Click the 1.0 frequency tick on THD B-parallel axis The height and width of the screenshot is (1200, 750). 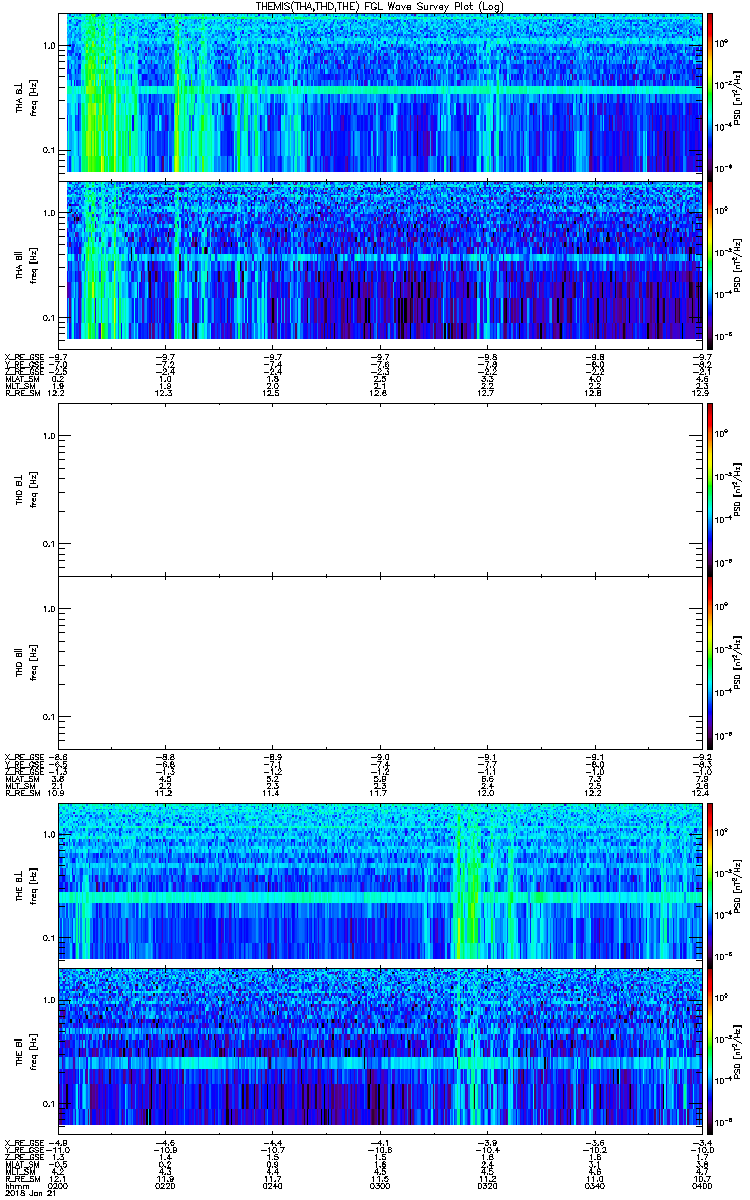[49, 609]
